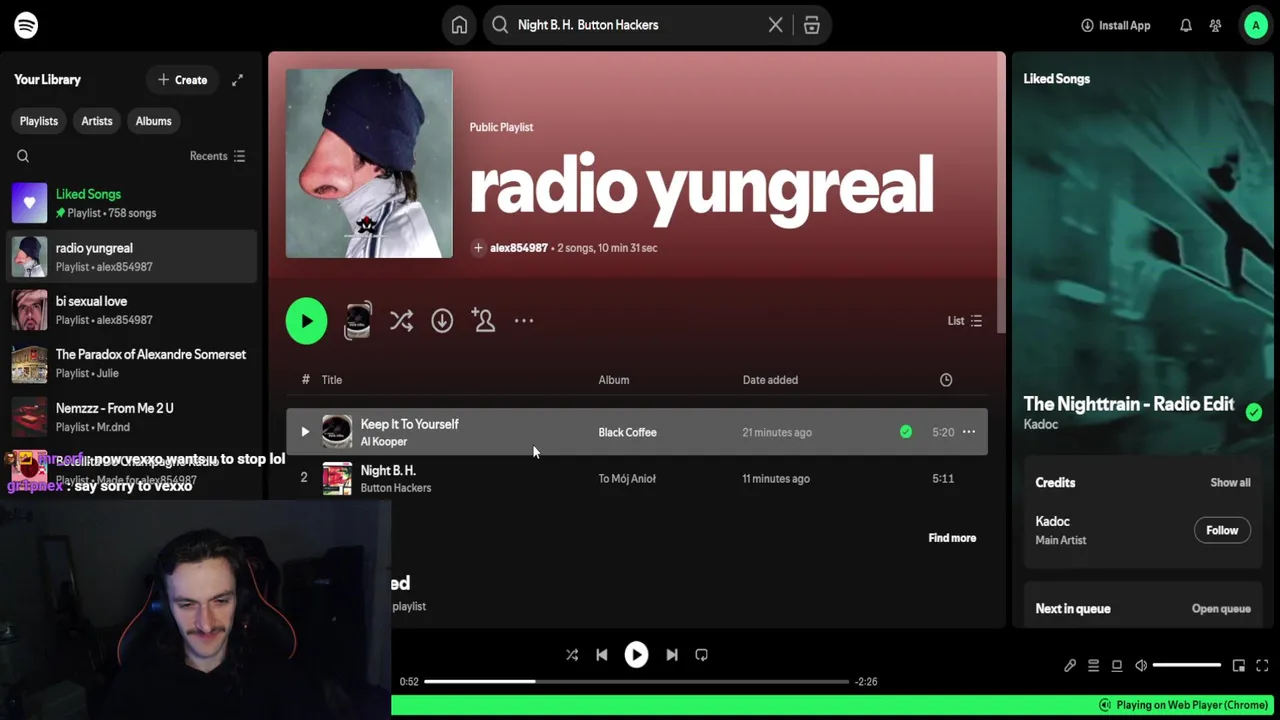The image size is (1280, 720).
Task: Click Install App
Action: pos(1116,25)
